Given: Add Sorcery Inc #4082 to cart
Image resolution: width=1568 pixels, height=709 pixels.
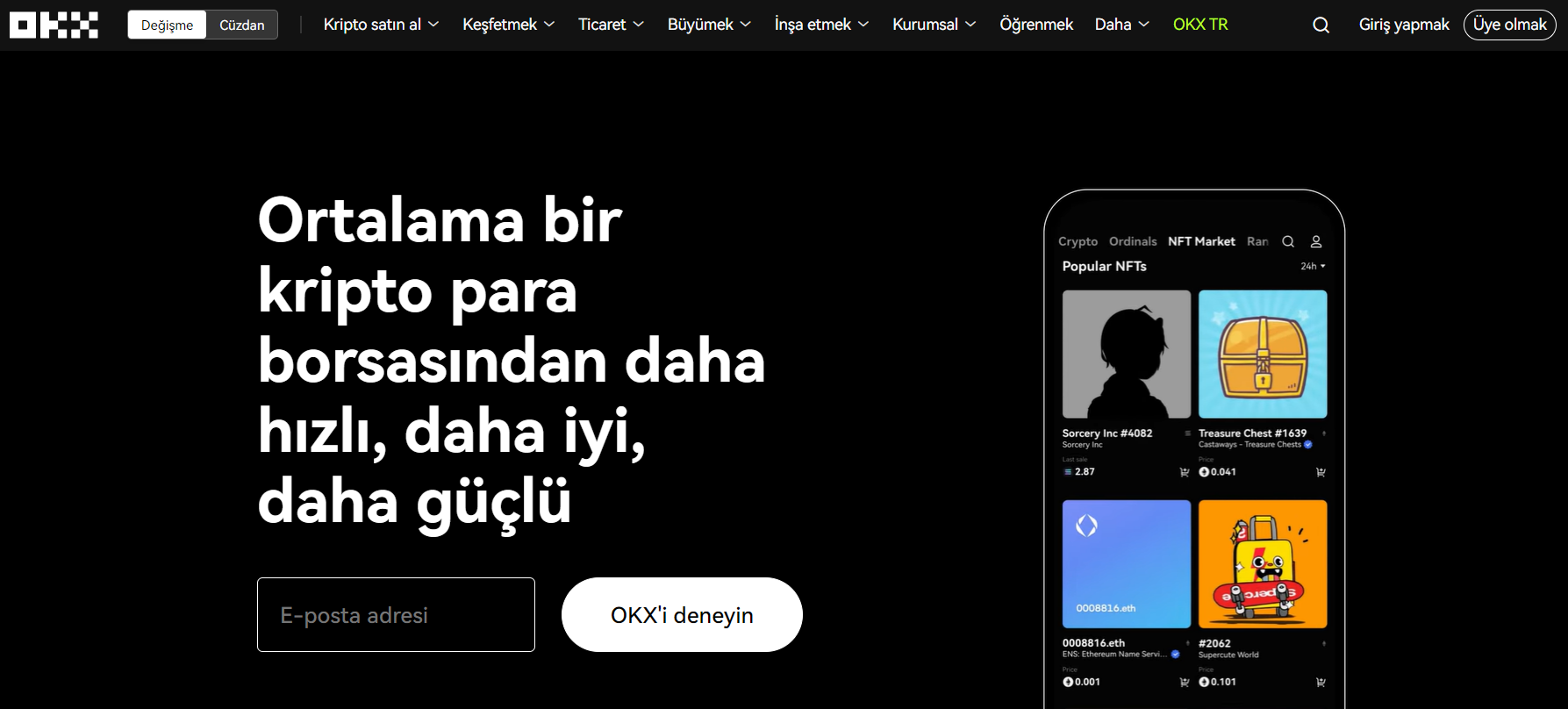Looking at the screenshot, I should (1185, 472).
